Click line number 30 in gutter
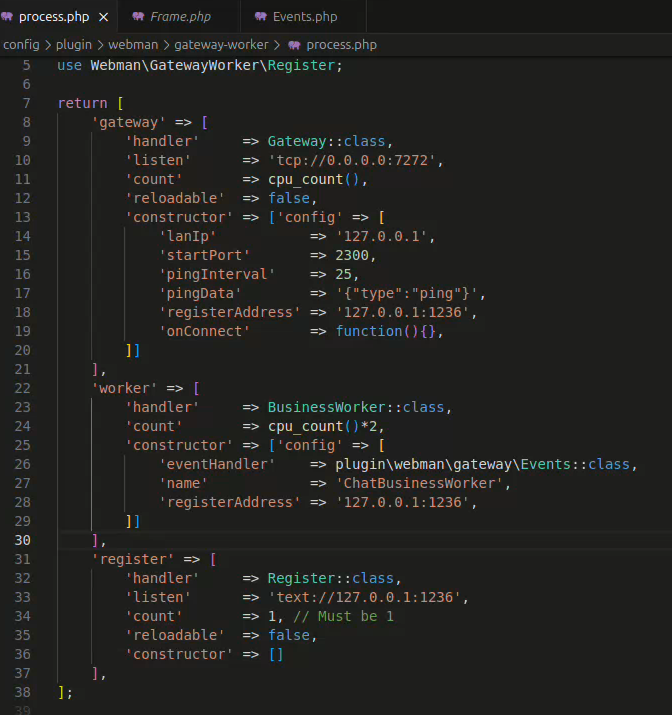The width and height of the screenshot is (672, 715). coord(22,540)
